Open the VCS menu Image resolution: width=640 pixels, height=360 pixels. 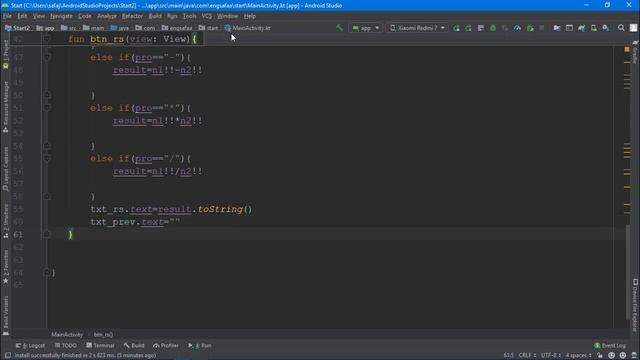[207, 16]
